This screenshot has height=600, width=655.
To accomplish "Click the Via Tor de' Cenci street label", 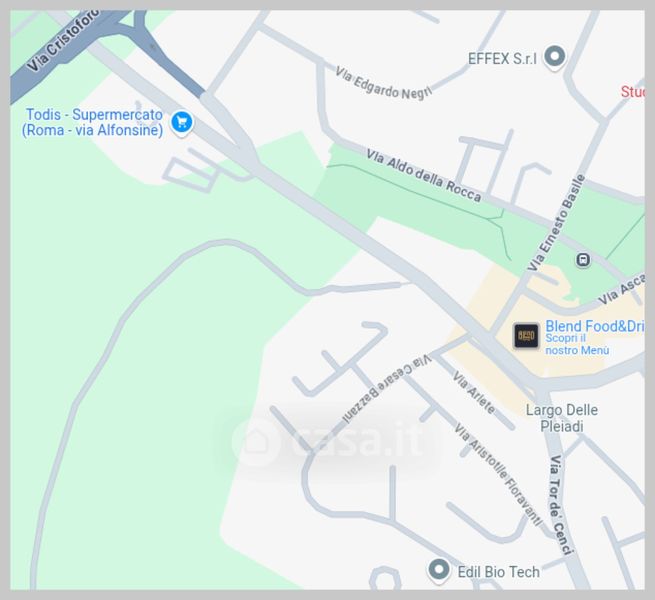I will pos(559,505).
